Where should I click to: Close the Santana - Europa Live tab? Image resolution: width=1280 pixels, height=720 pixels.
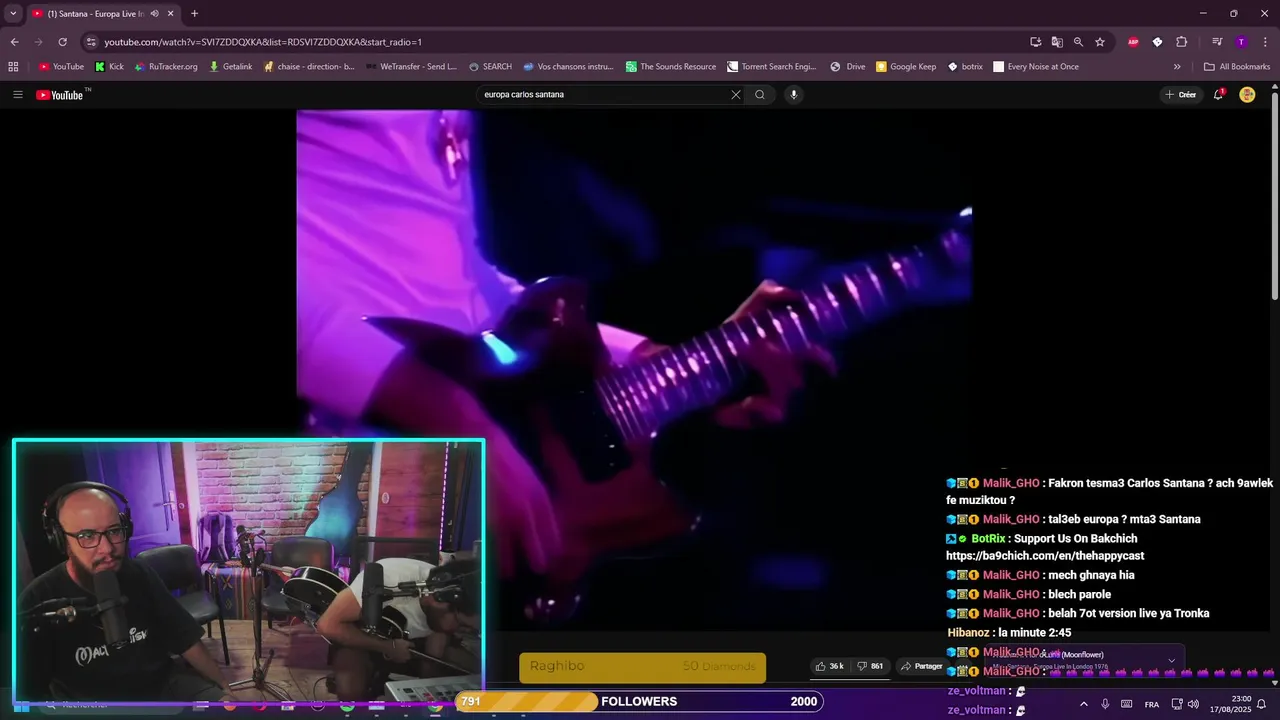click(x=170, y=14)
